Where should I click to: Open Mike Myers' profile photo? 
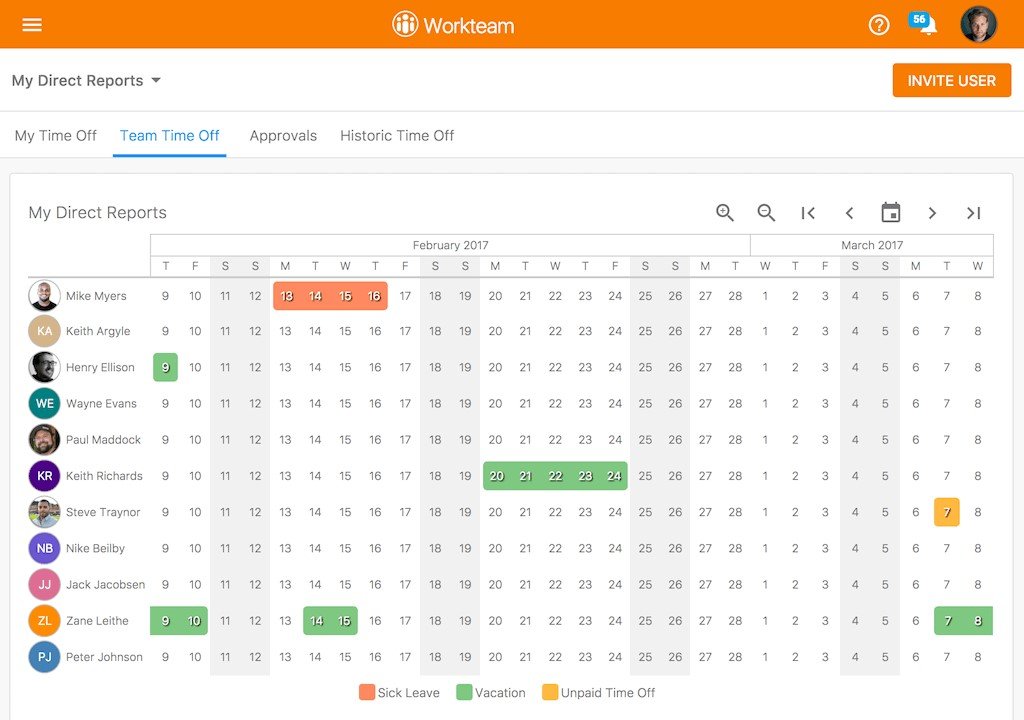(44, 295)
